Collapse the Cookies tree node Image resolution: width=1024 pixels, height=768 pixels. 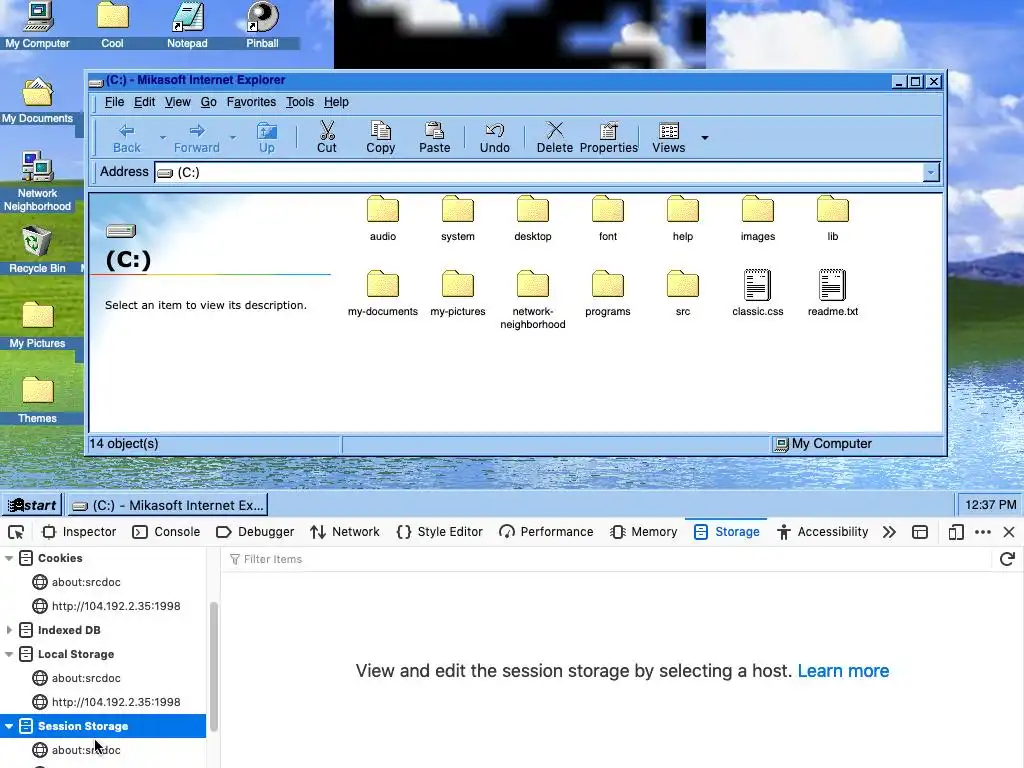click(9, 558)
